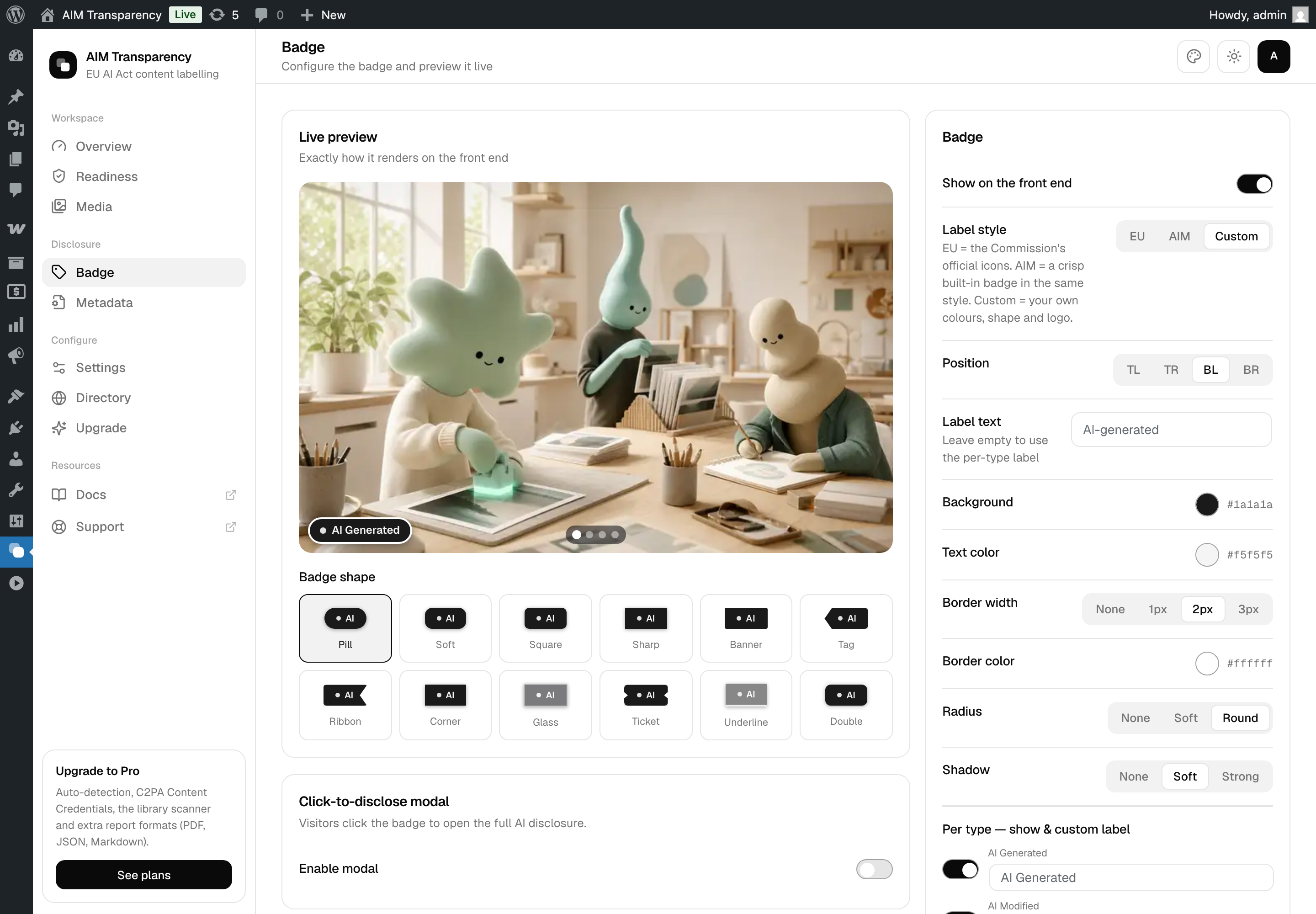Click the See plans button

[144, 875]
